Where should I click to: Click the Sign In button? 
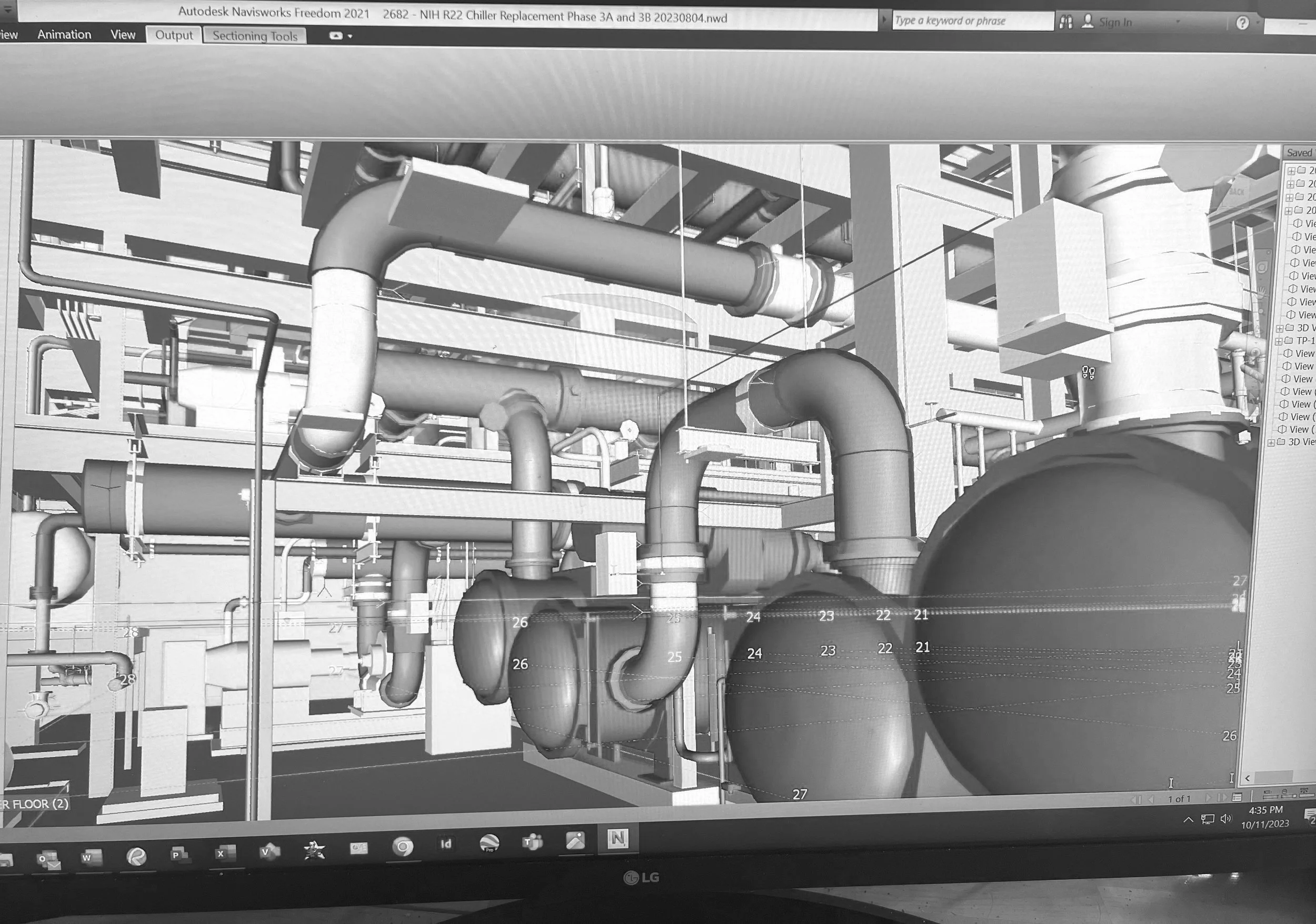click(1115, 22)
